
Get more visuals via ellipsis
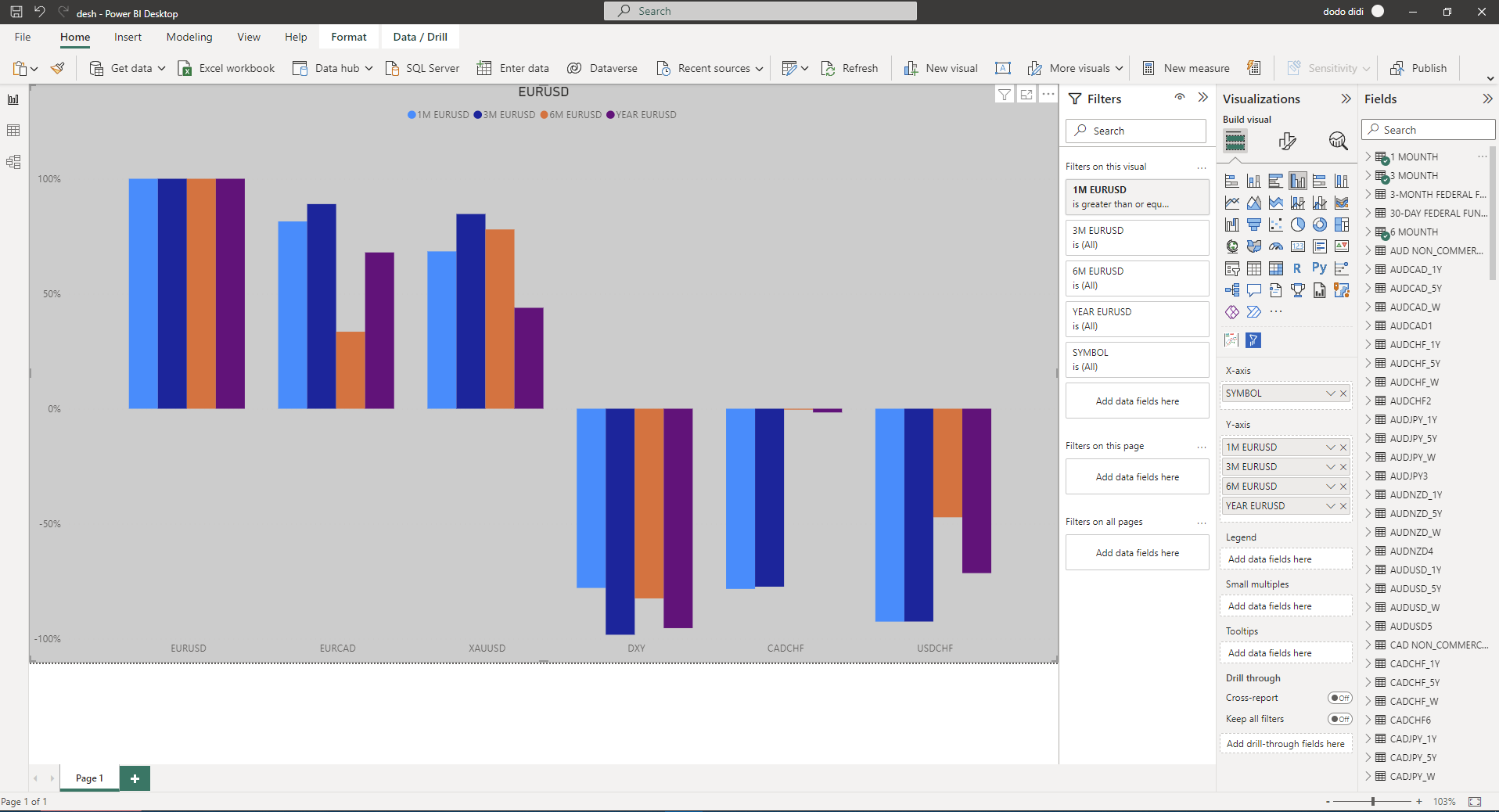pyautogui.click(x=1276, y=311)
